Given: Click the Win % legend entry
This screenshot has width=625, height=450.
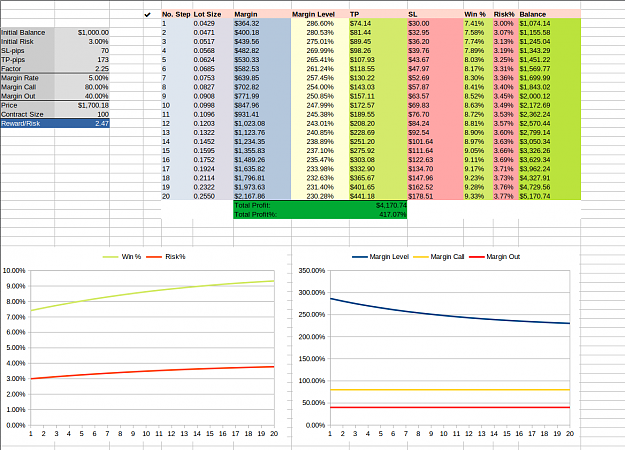Looking at the screenshot, I should 122,257.
